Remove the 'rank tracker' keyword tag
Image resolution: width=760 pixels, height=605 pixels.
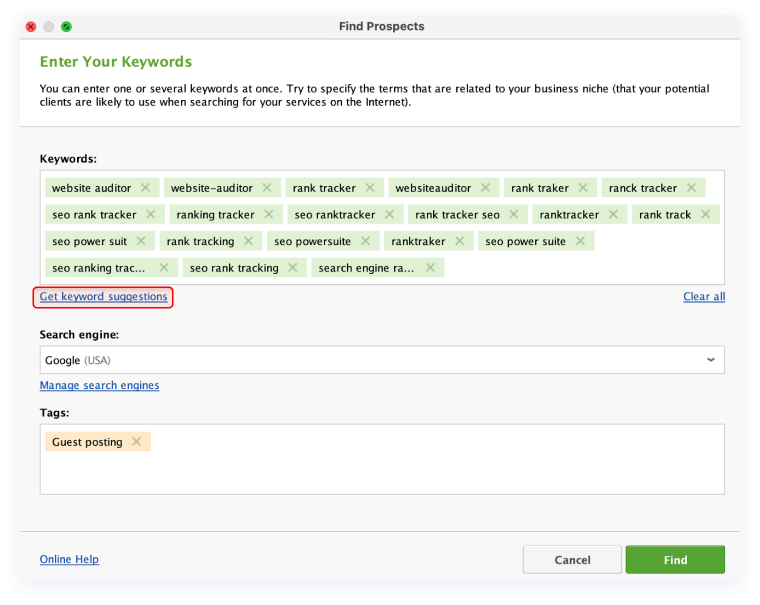[x=370, y=187]
